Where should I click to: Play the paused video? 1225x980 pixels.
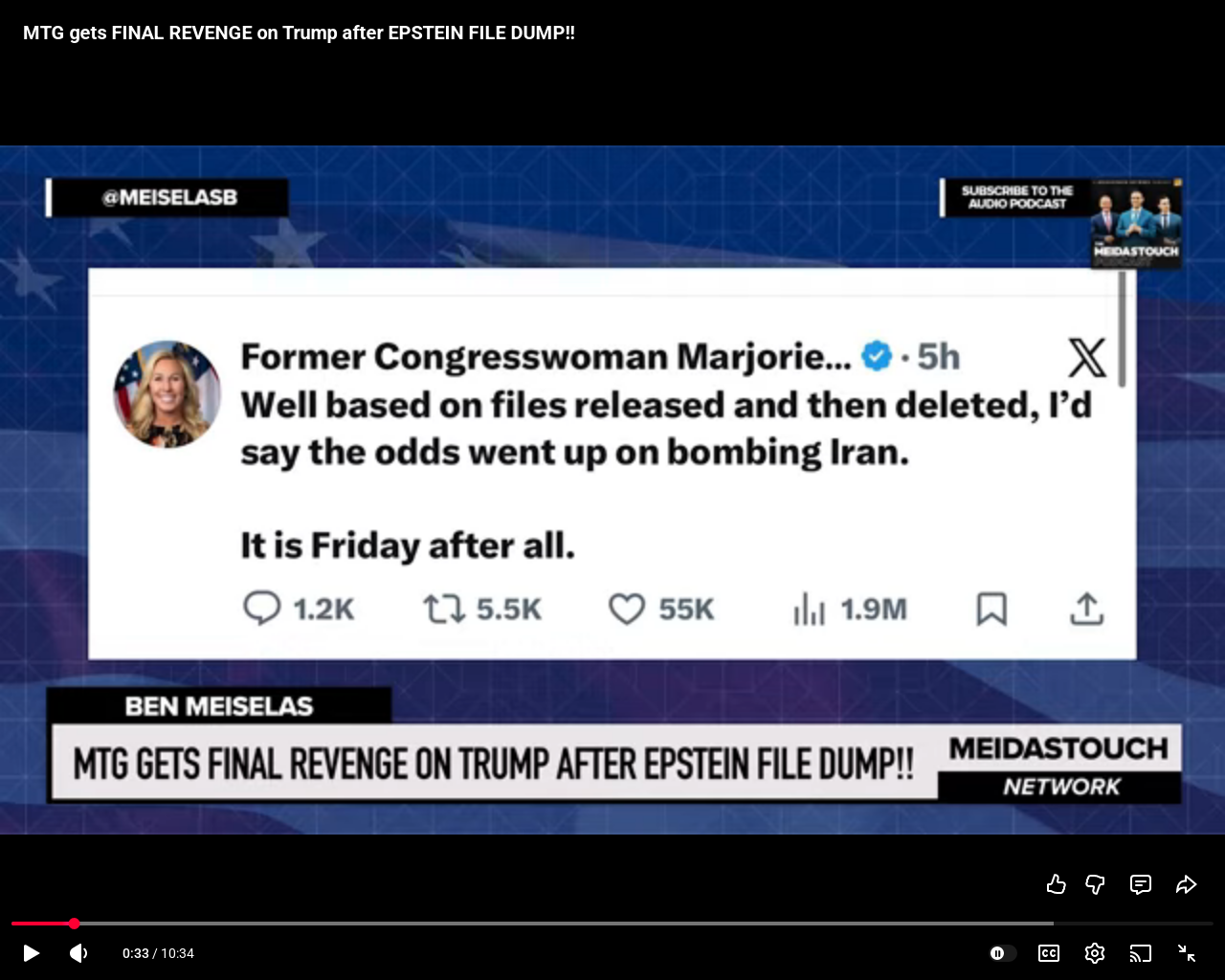coord(32,953)
